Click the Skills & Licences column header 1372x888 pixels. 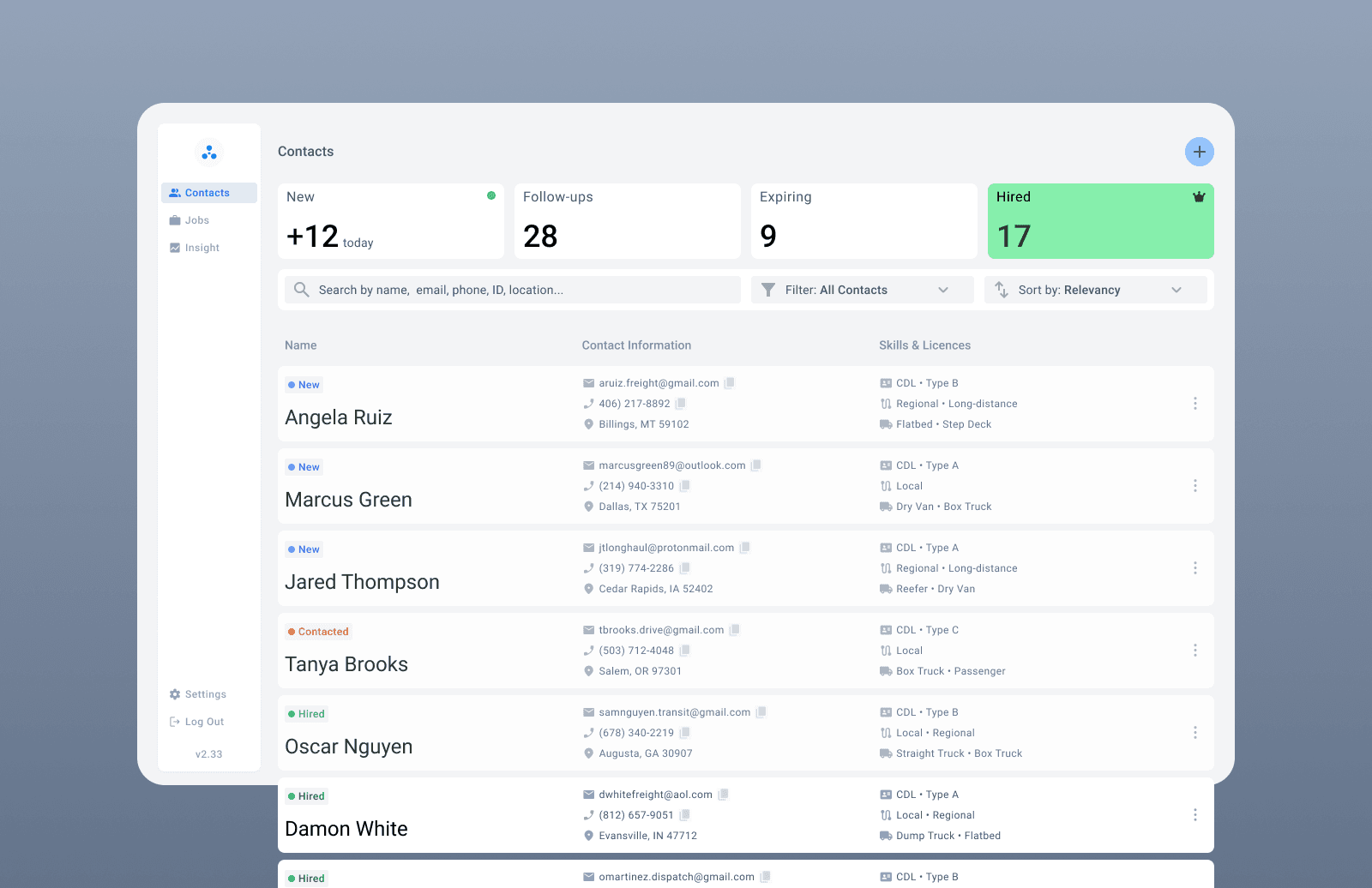(x=925, y=345)
